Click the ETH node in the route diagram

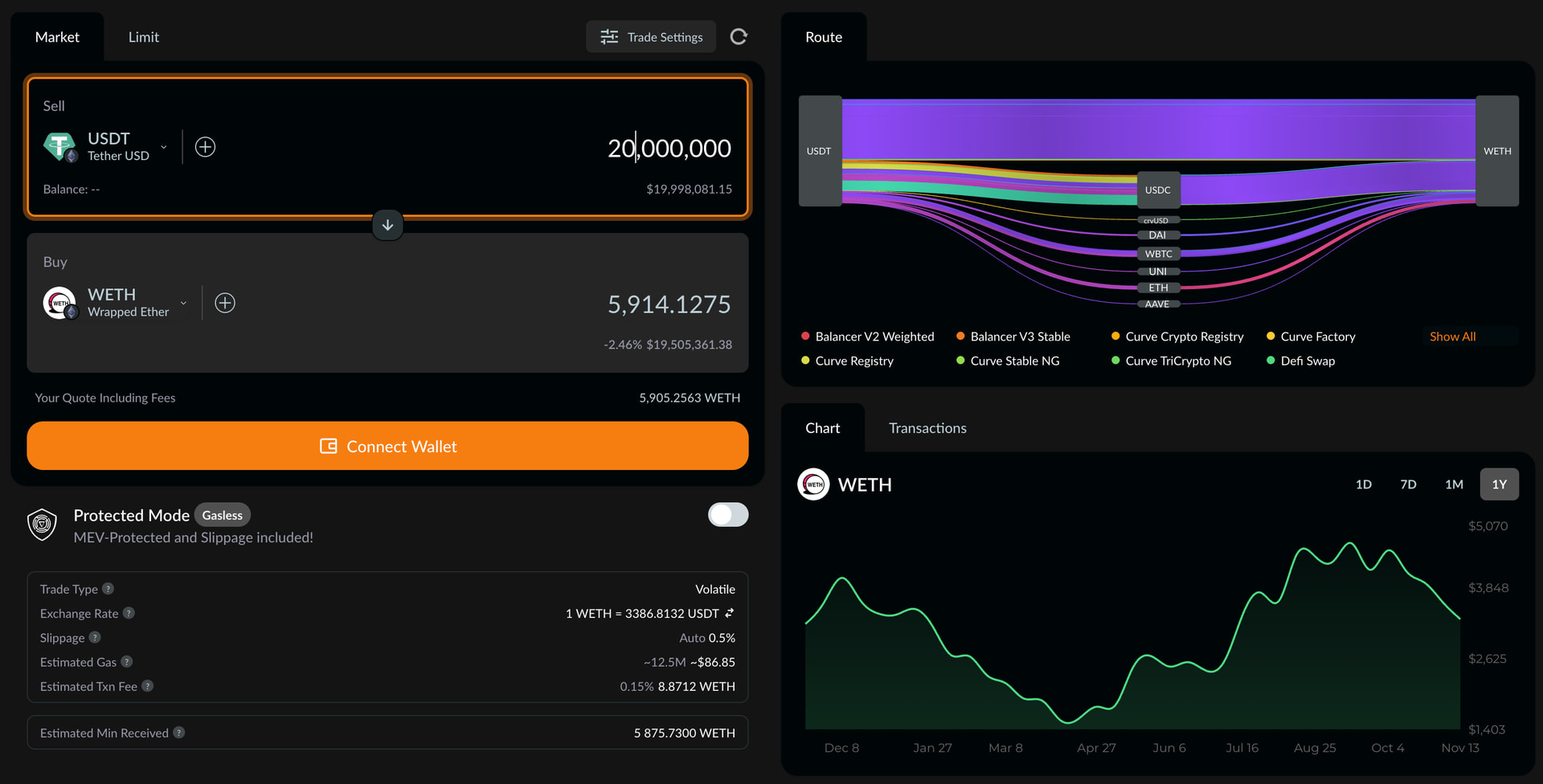(1158, 288)
